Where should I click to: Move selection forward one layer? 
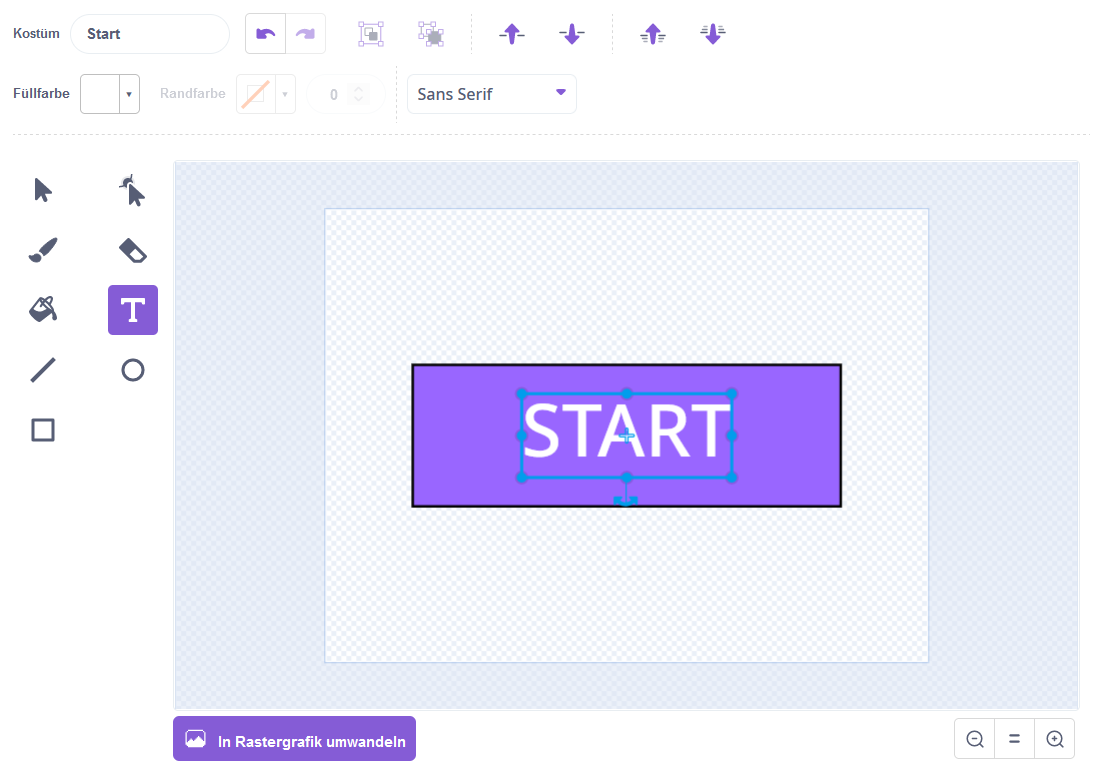512,34
